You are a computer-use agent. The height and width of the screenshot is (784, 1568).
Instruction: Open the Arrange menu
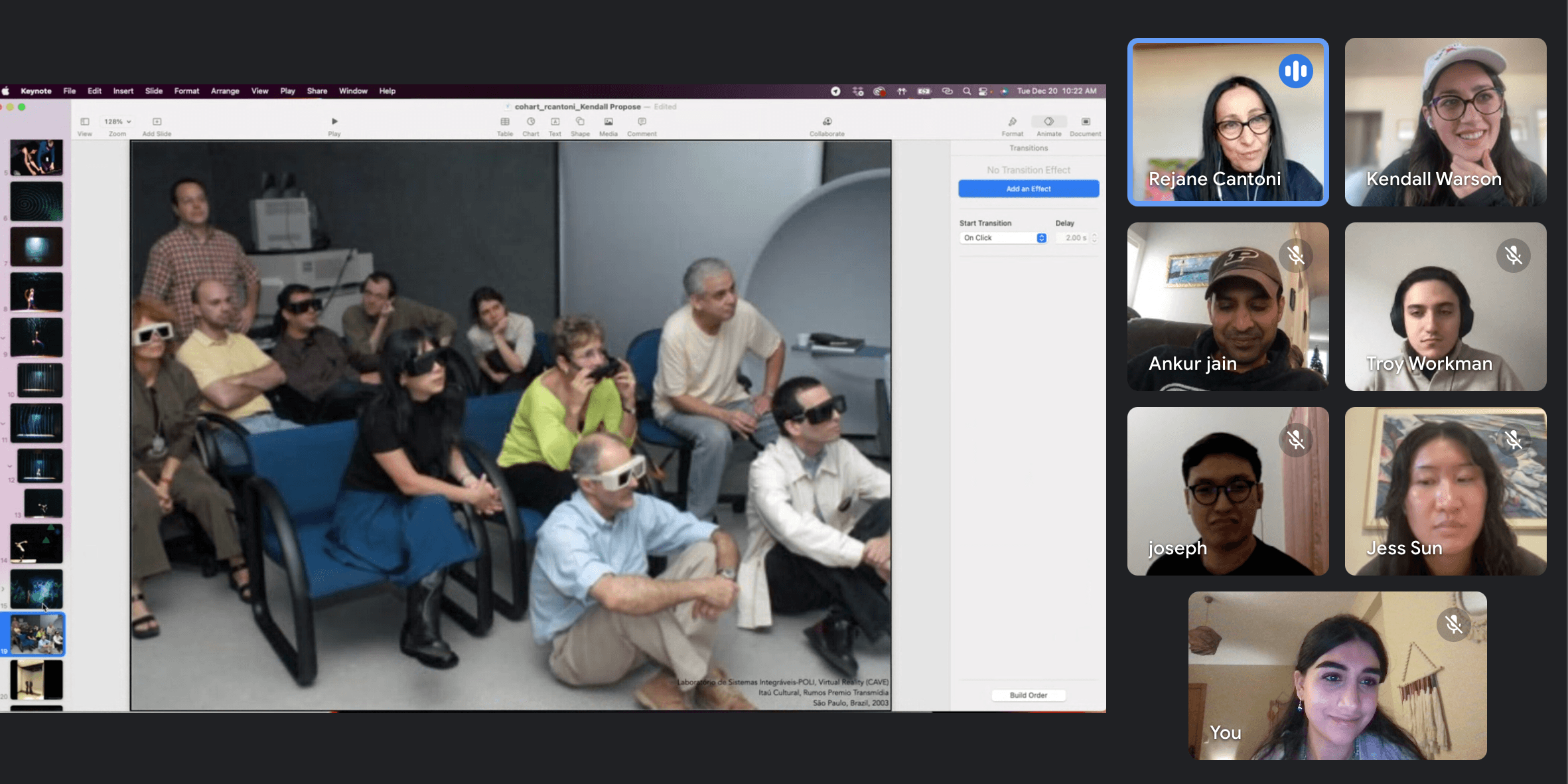pos(225,91)
